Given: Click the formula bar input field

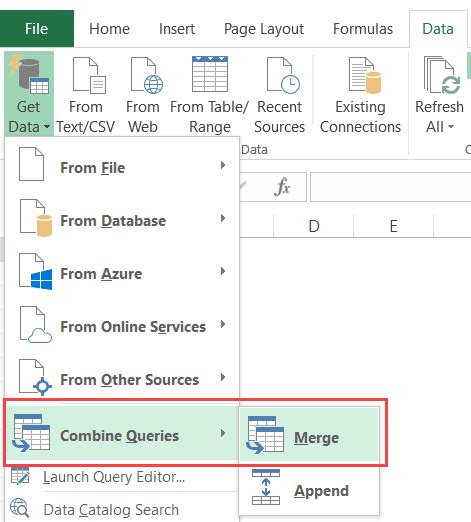Looking at the screenshot, I should [390, 187].
